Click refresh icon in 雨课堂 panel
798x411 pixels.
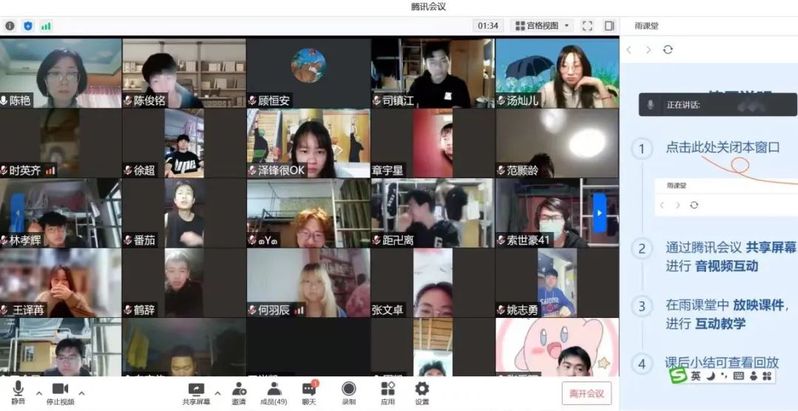tap(668, 49)
